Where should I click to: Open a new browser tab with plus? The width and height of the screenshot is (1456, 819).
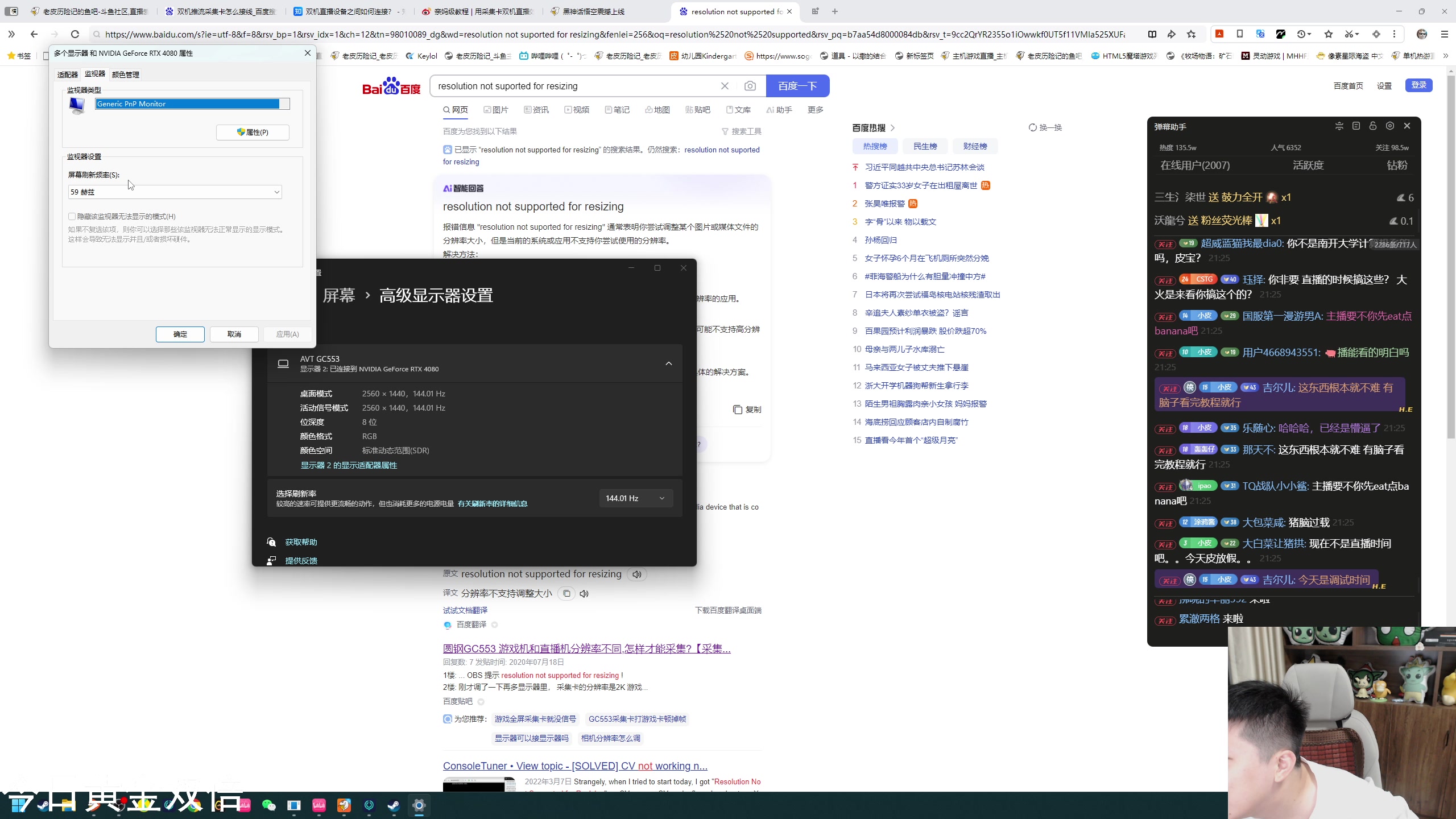click(x=835, y=11)
